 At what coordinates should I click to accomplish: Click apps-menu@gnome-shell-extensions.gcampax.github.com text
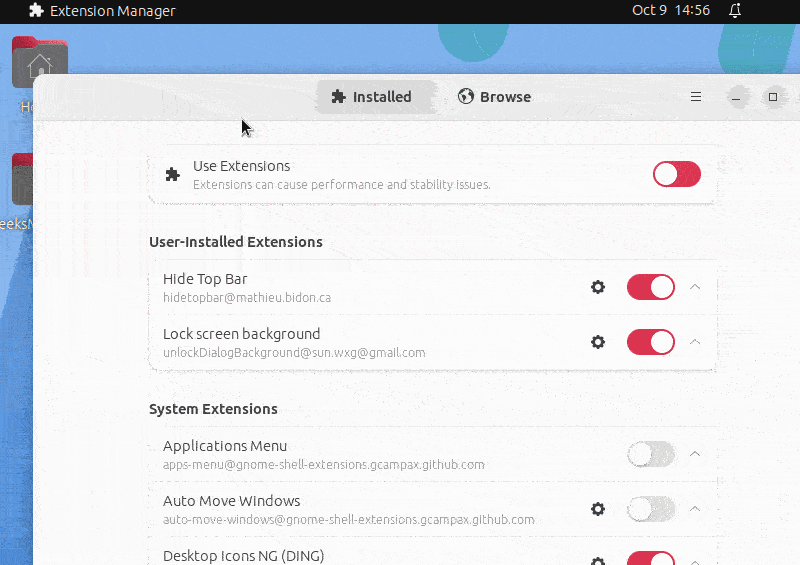click(x=323, y=464)
